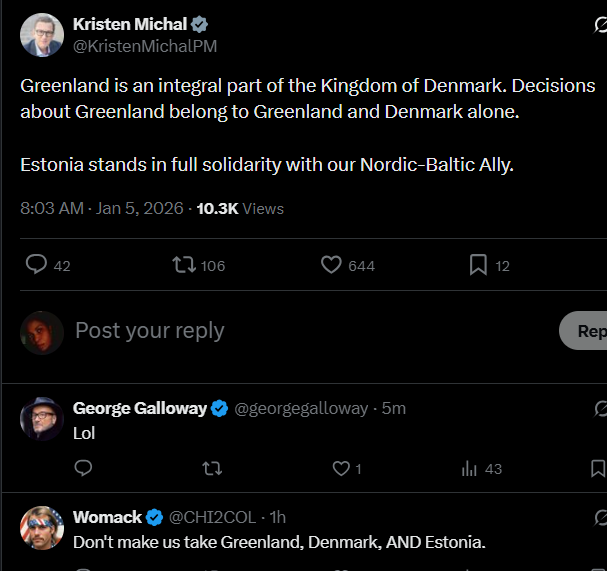The width and height of the screenshot is (607, 571).
Task: Like Kristen Michal's post with 644 likes
Action: pyautogui.click(x=332, y=265)
